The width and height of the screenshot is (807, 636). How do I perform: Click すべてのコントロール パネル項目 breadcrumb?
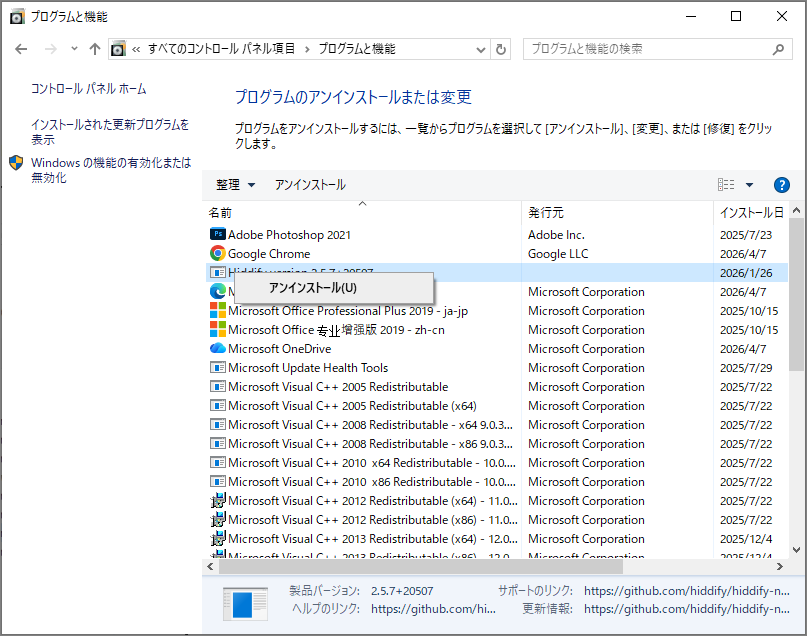[221, 49]
